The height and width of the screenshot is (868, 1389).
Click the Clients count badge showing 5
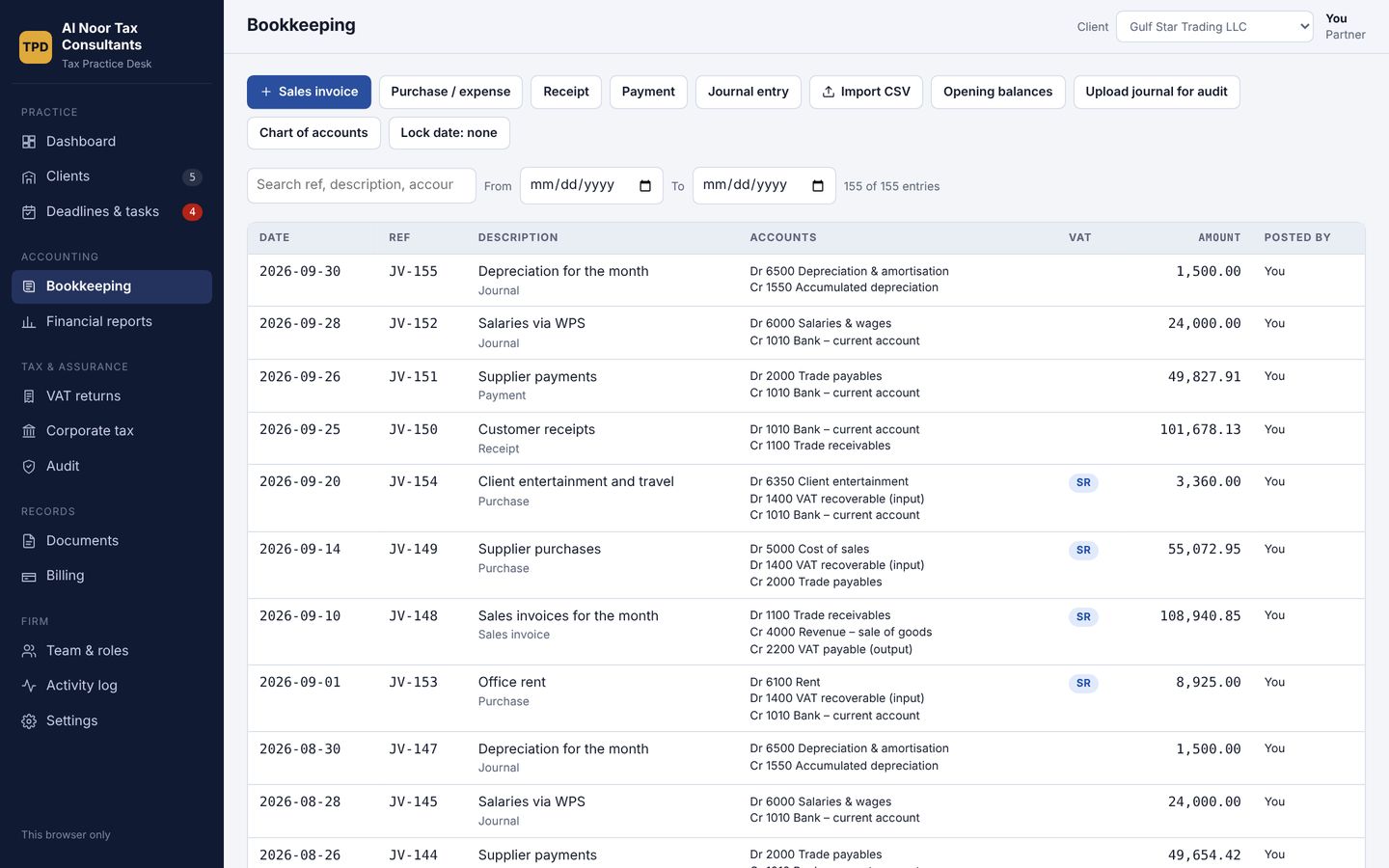(192, 177)
